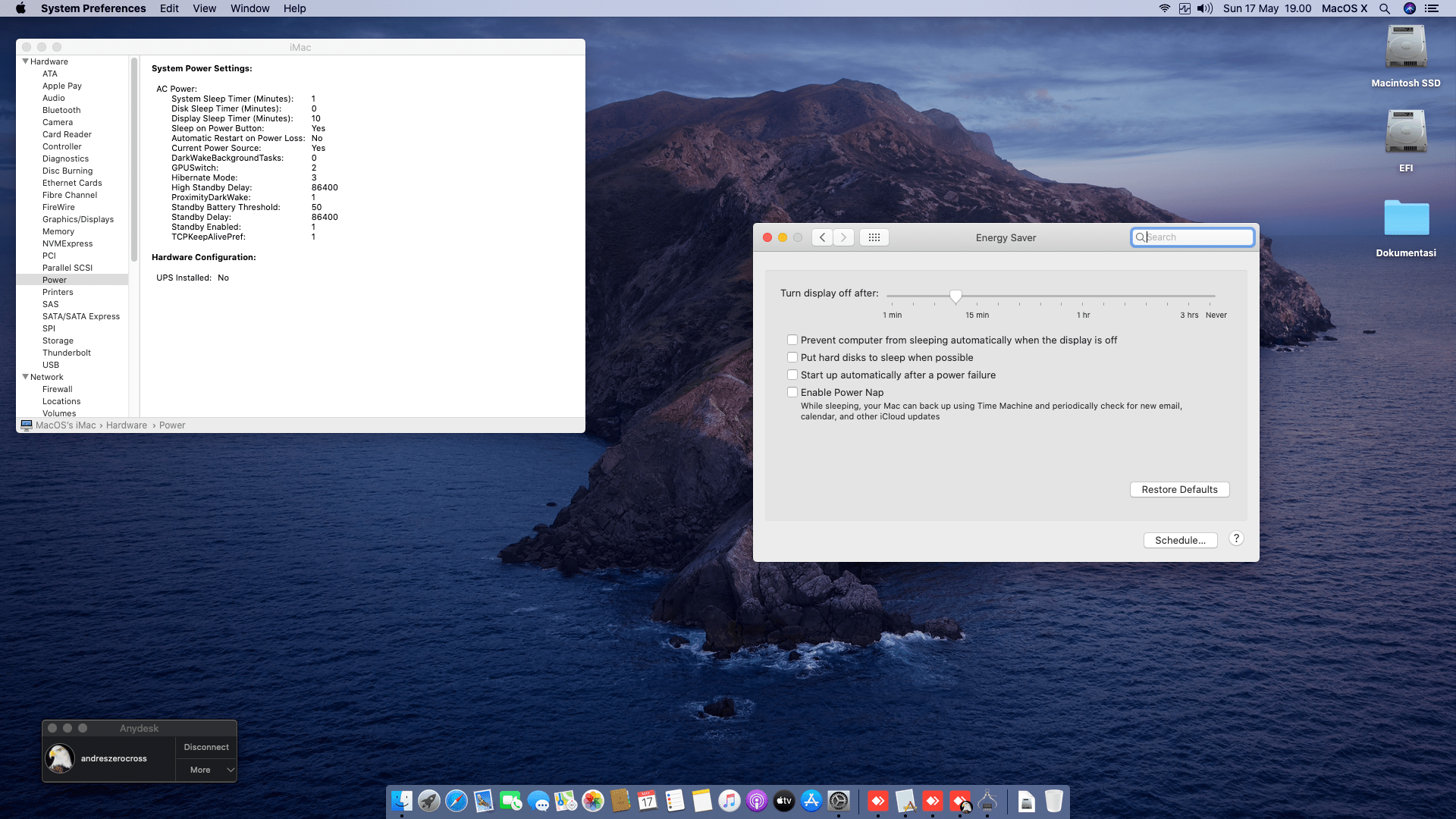Collapse the Hardware tree section
The height and width of the screenshot is (819, 1456).
tap(25, 61)
